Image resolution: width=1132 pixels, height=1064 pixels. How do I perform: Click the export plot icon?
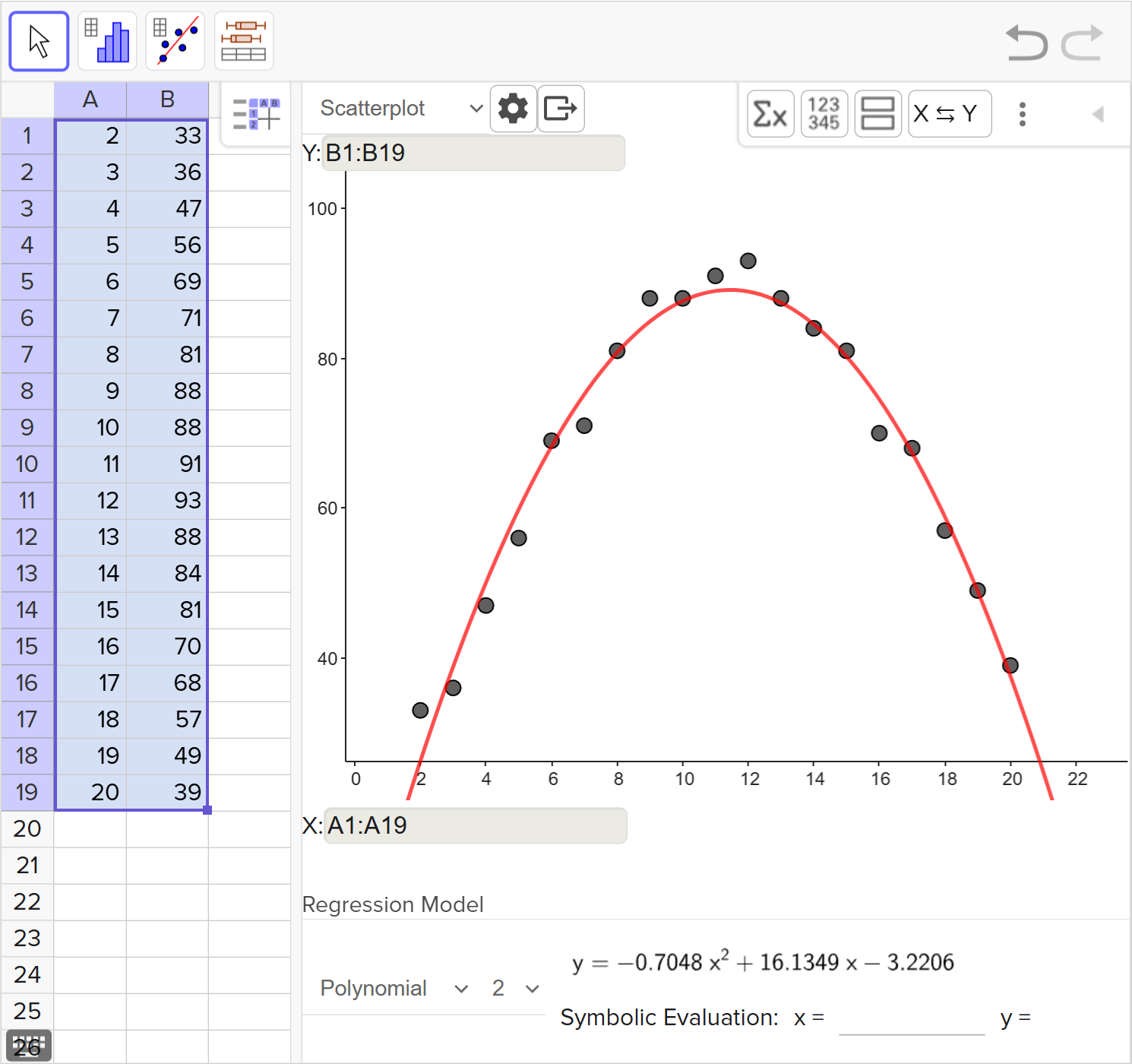(x=561, y=109)
